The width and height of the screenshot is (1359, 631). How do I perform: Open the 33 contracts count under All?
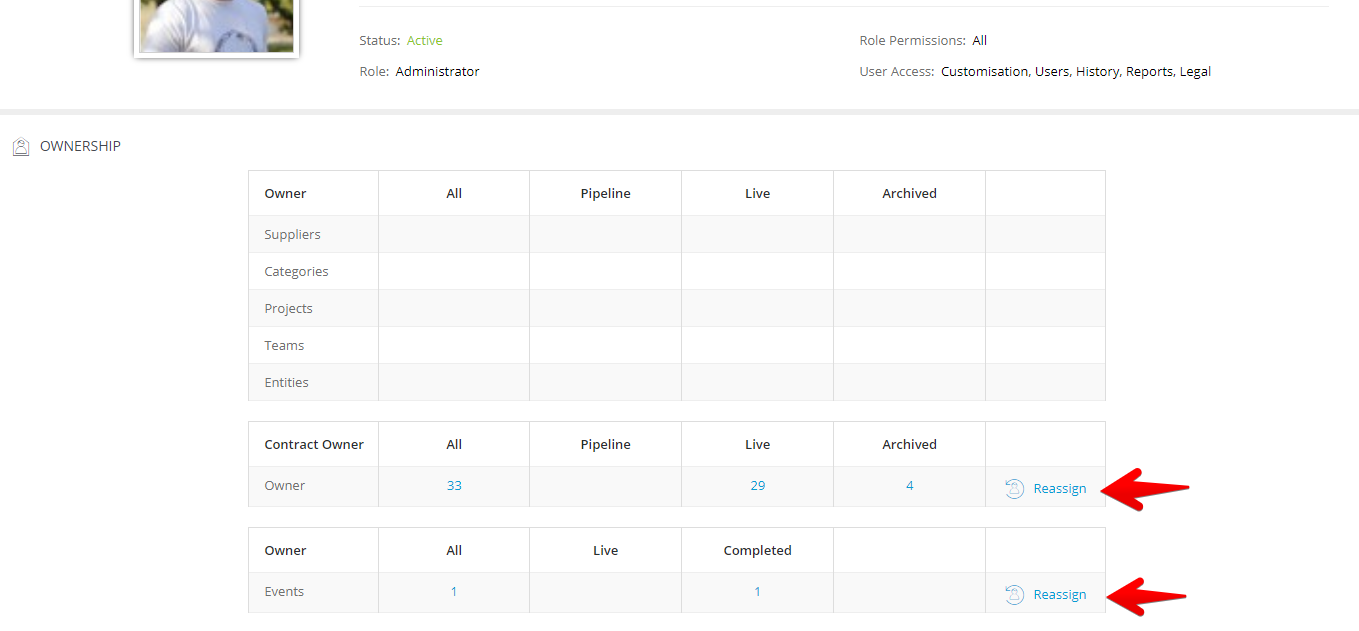[454, 486]
